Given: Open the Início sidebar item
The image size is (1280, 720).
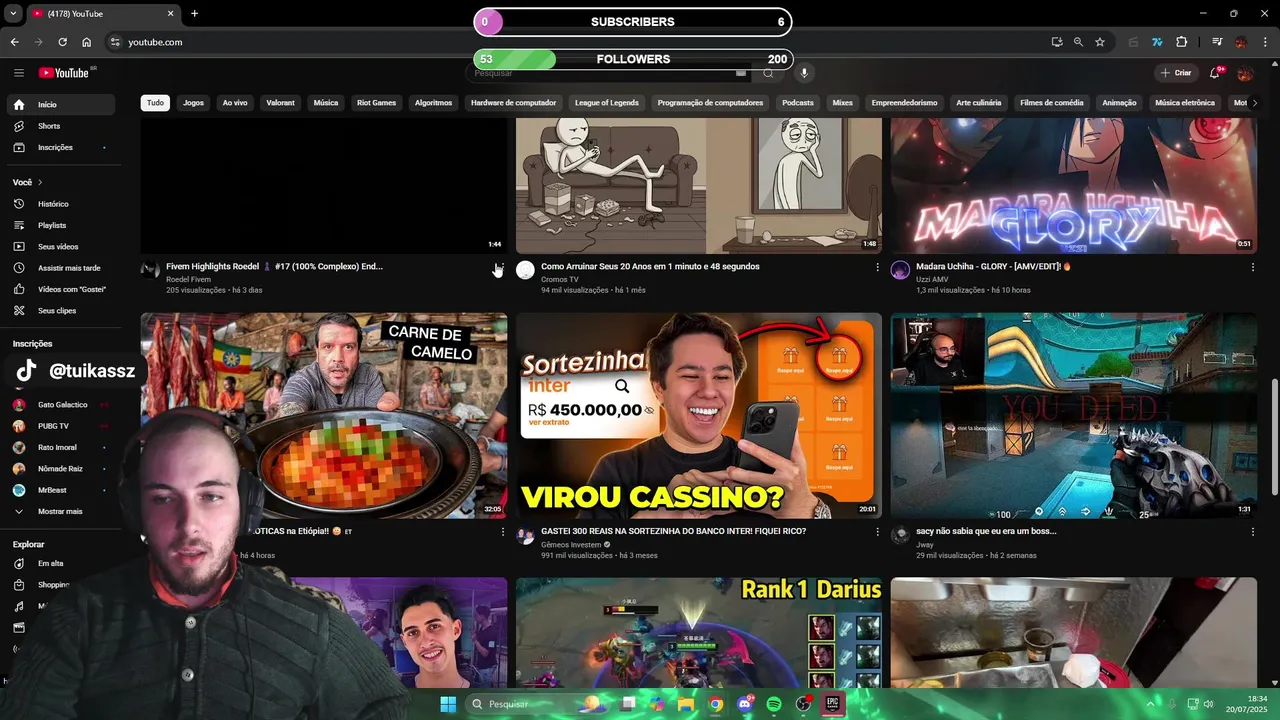Looking at the screenshot, I should point(60,104).
